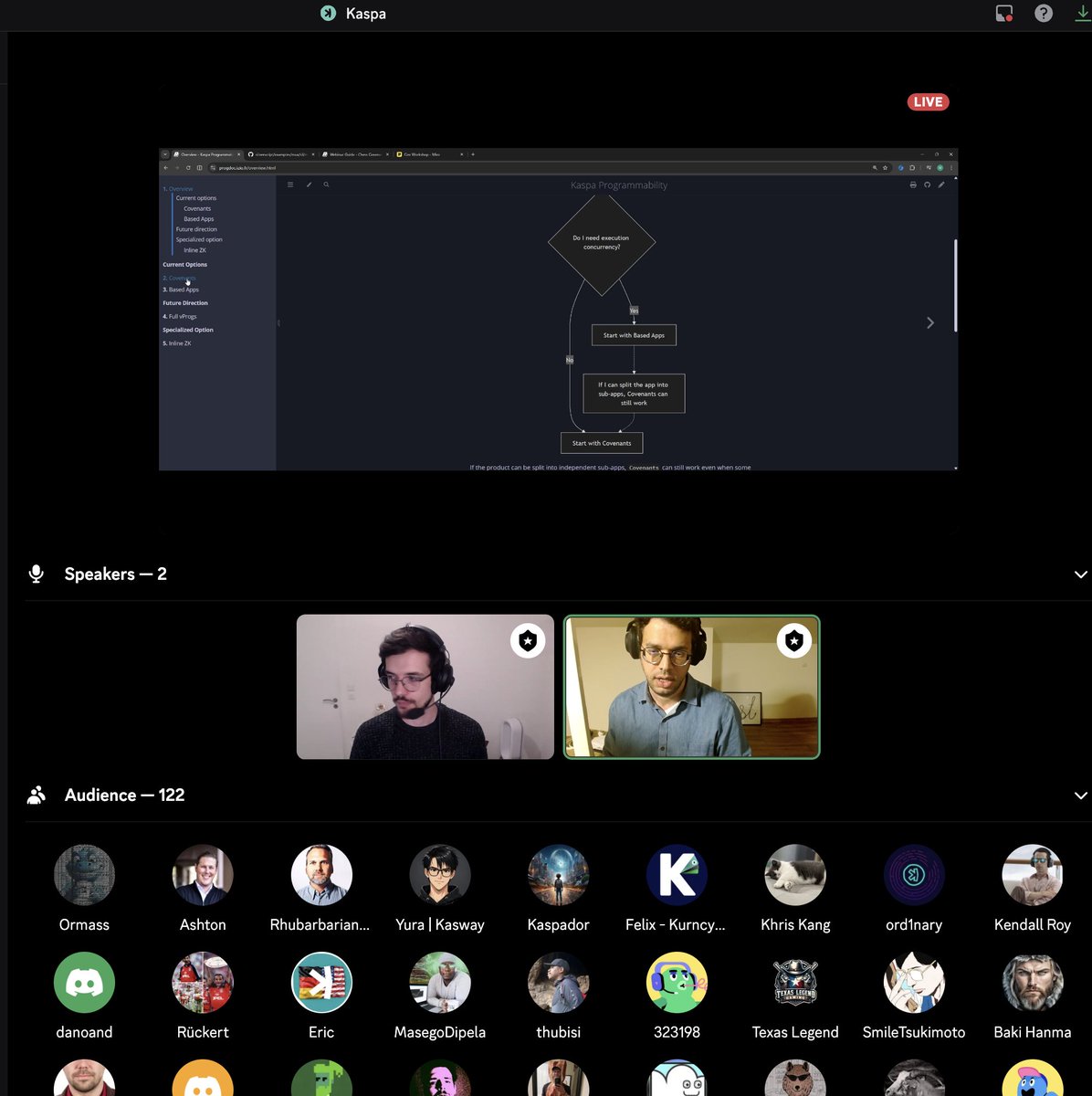Select '1. Overview' in streamed sidebar
Viewport: 1092px width, 1096px height.
coord(178,188)
